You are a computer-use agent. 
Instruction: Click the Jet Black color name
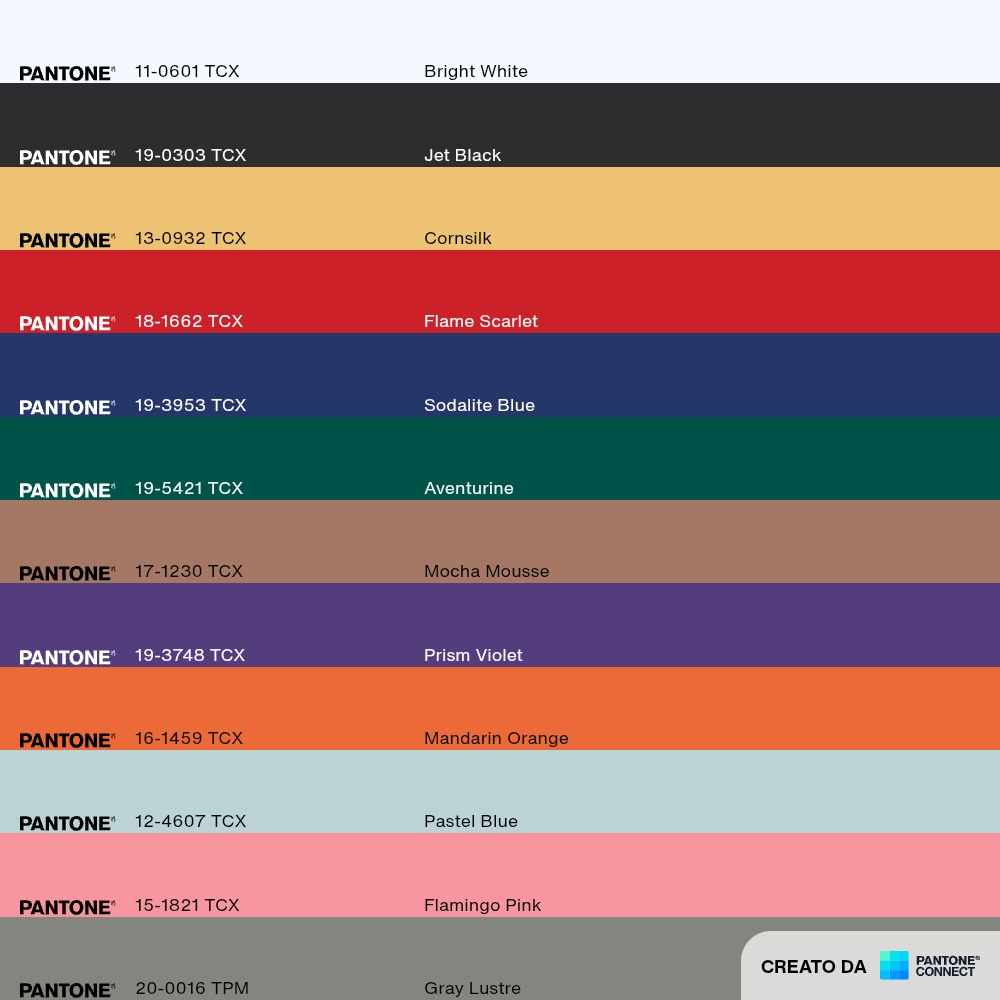(x=462, y=156)
